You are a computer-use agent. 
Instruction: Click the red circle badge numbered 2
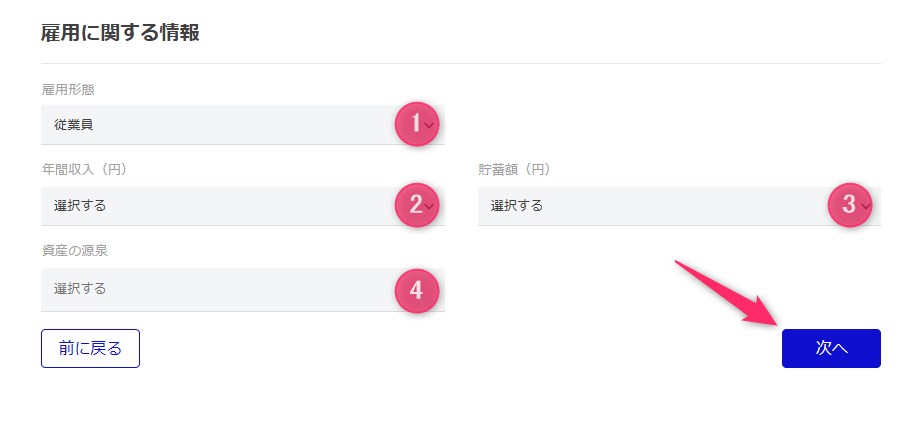coord(415,205)
